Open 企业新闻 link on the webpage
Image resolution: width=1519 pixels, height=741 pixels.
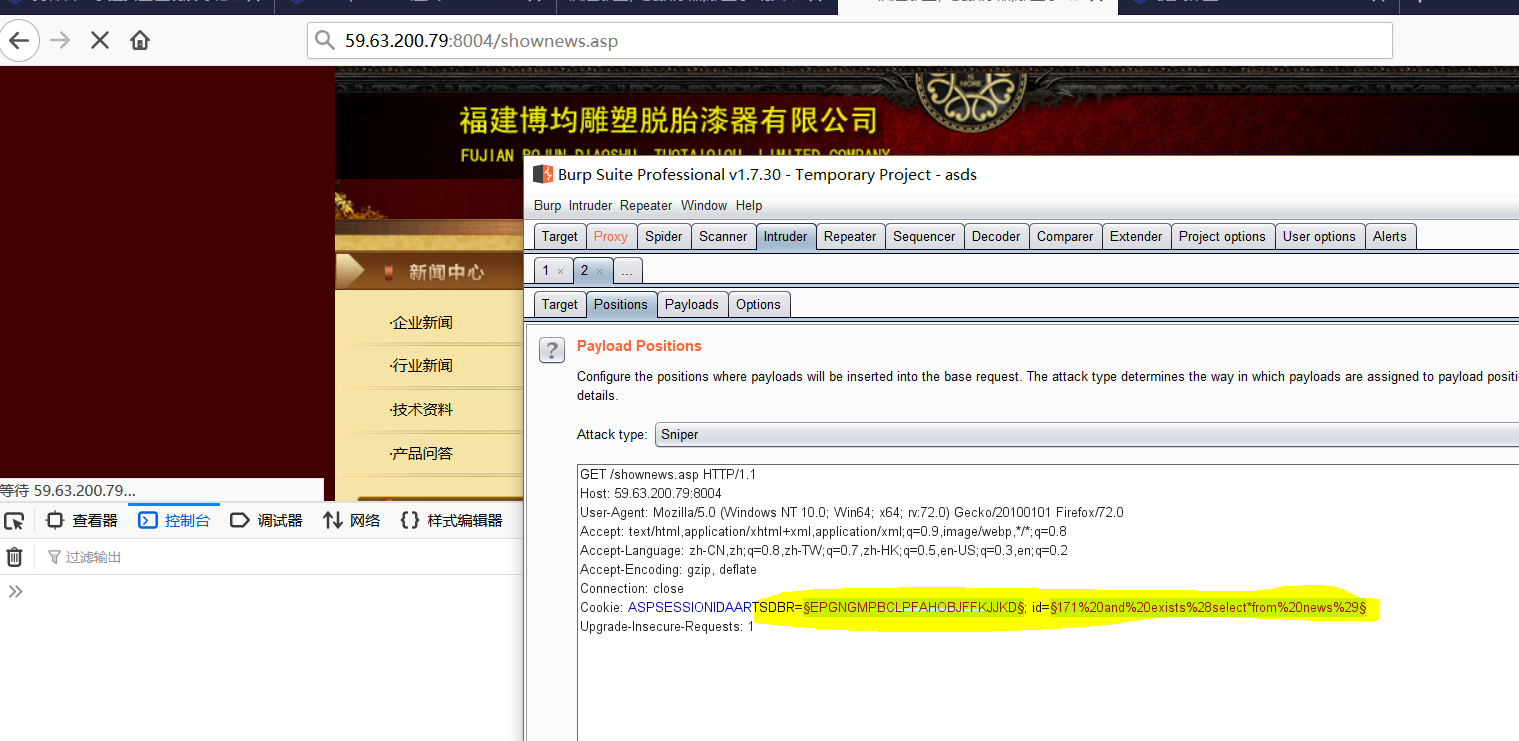point(421,322)
